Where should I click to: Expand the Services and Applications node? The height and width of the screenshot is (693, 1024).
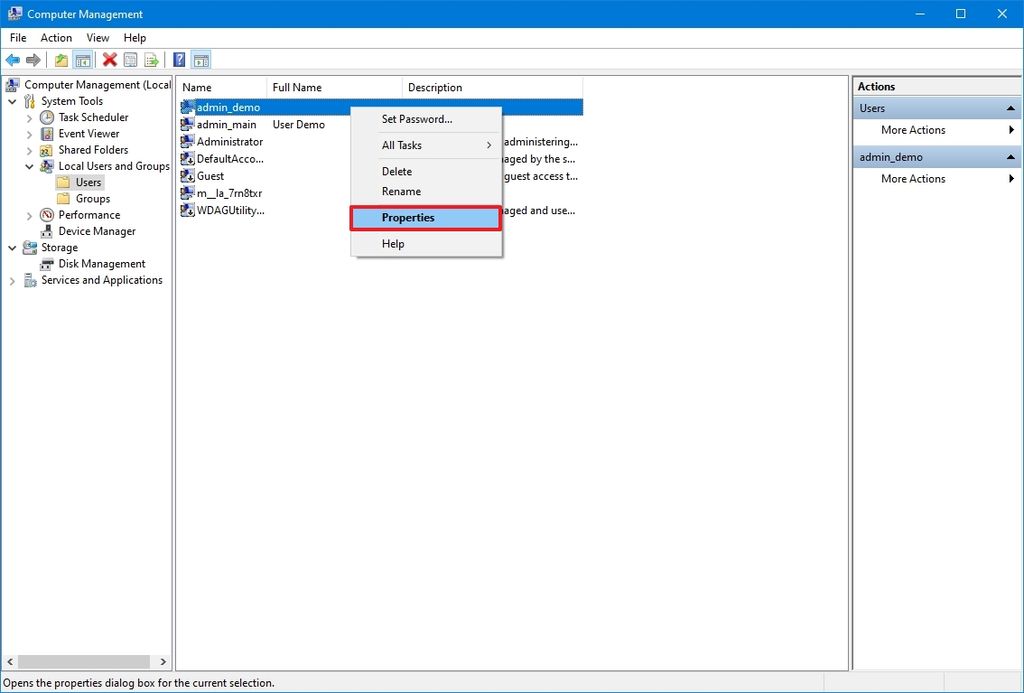[13, 280]
